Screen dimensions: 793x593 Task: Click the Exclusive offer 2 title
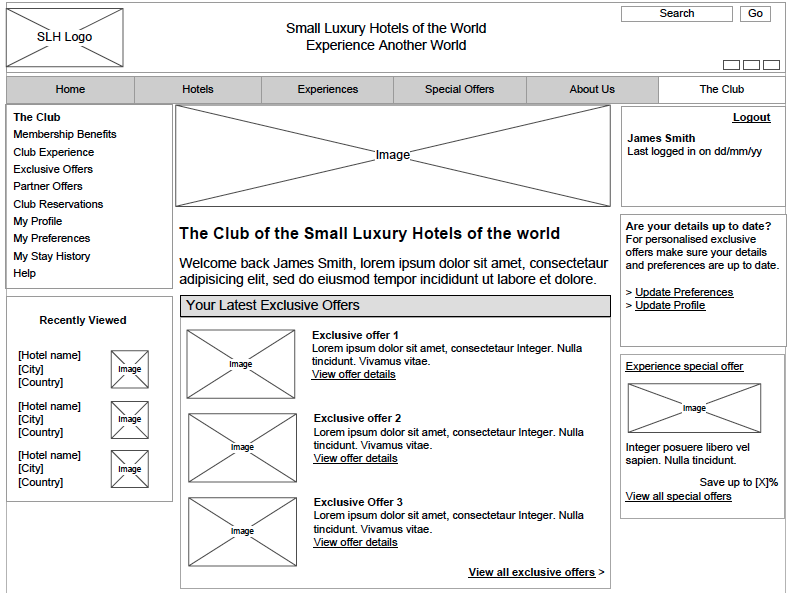357,419
